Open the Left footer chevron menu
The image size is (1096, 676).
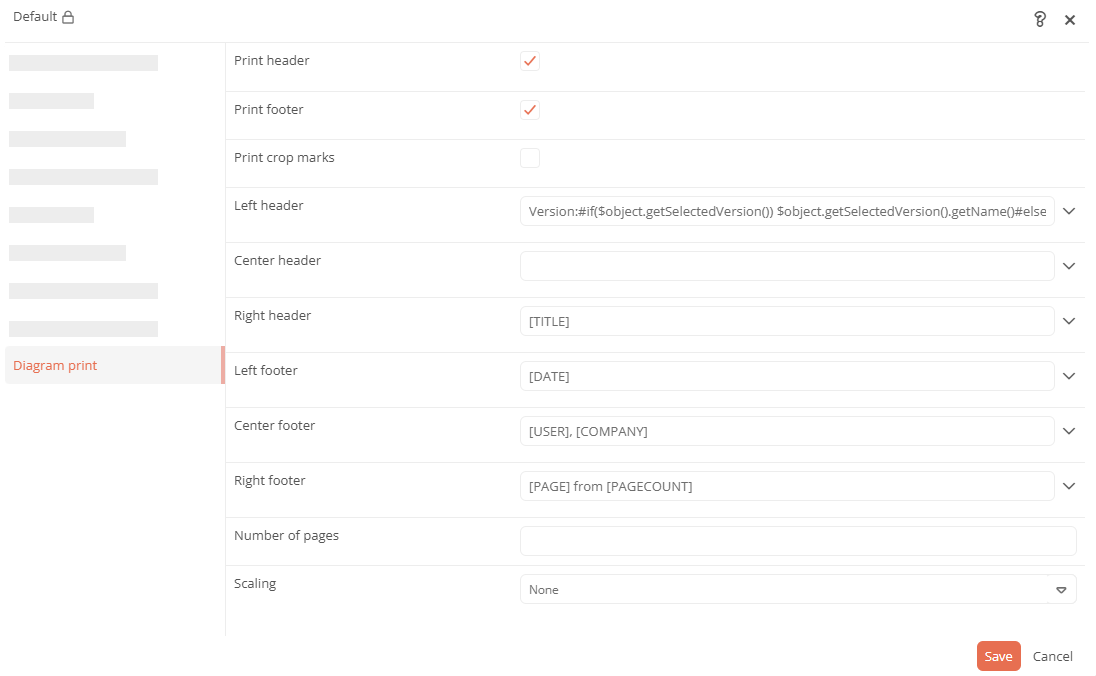[1069, 376]
